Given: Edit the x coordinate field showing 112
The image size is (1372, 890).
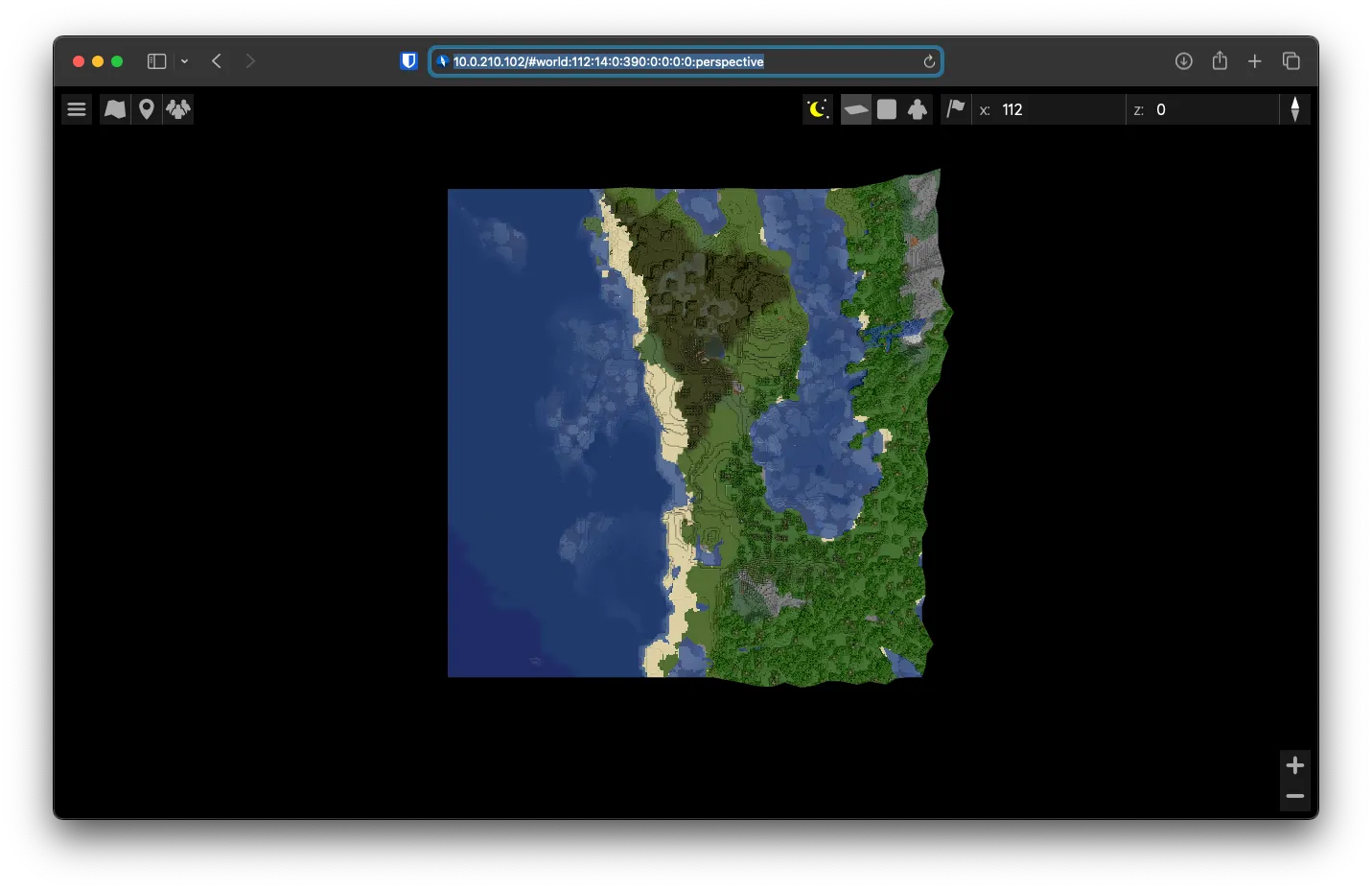Looking at the screenshot, I should point(1048,109).
